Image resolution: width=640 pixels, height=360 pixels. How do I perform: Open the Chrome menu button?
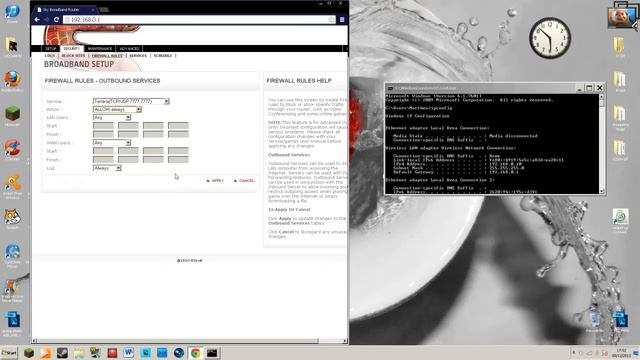point(342,20)
